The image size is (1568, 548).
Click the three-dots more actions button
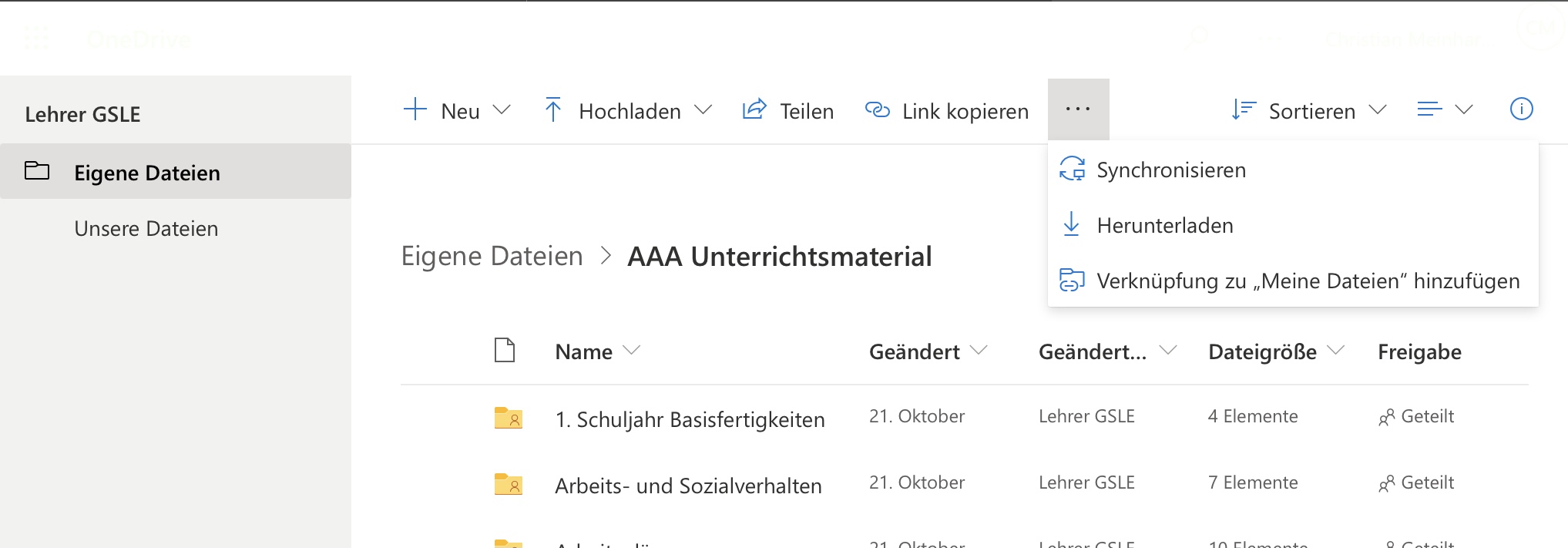[x=1078, y=109]
